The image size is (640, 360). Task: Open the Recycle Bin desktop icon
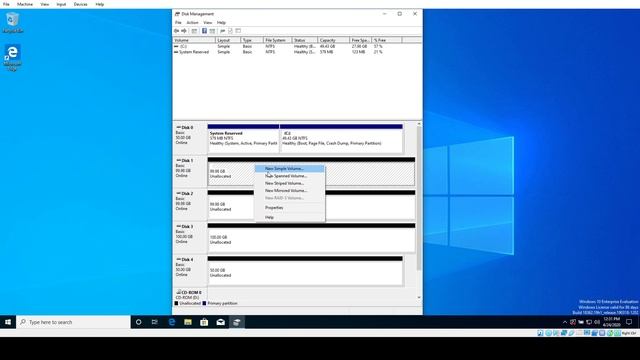(x=13, y=23)
